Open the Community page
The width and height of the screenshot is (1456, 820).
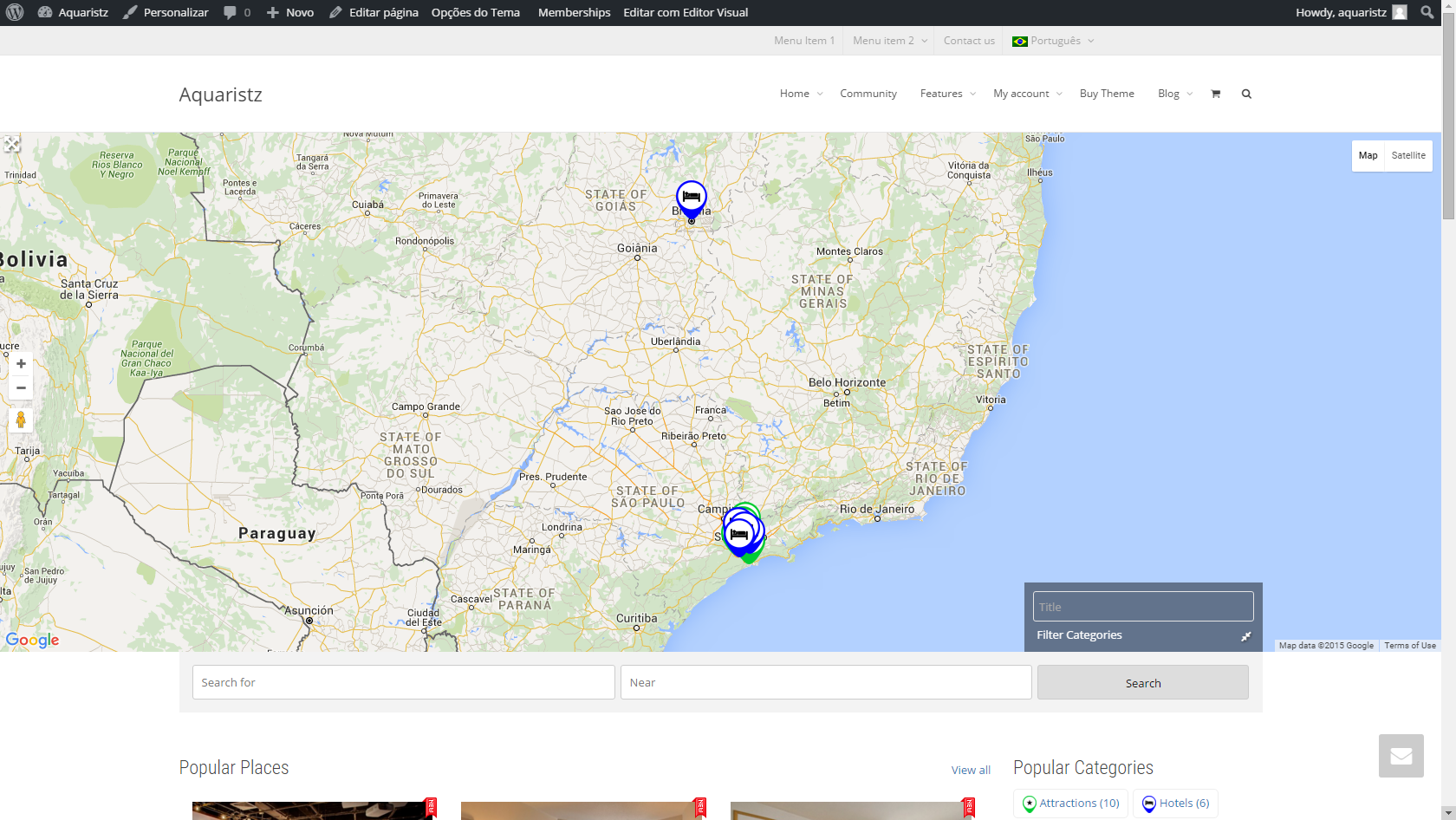(868, 94)
